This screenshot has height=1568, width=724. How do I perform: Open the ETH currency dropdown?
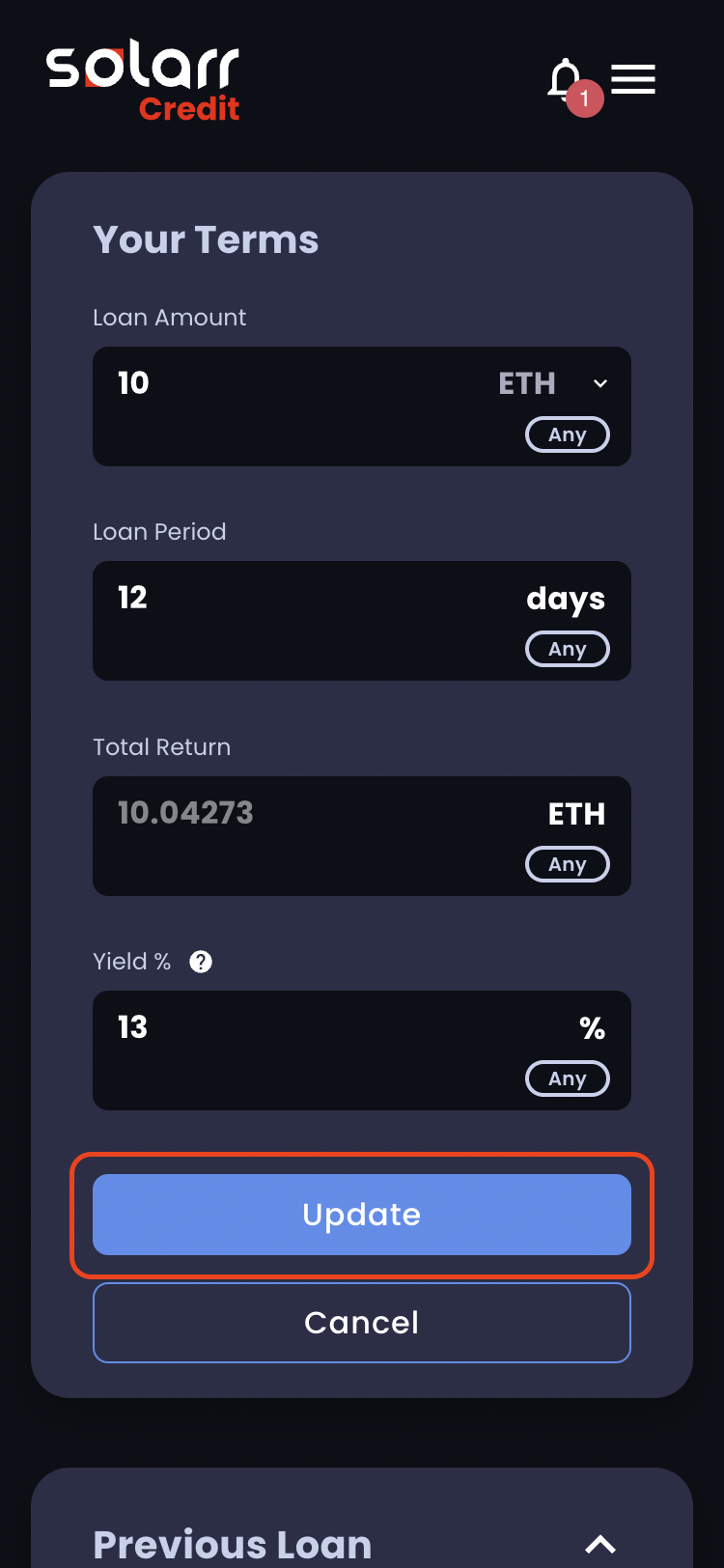point(554,383)
